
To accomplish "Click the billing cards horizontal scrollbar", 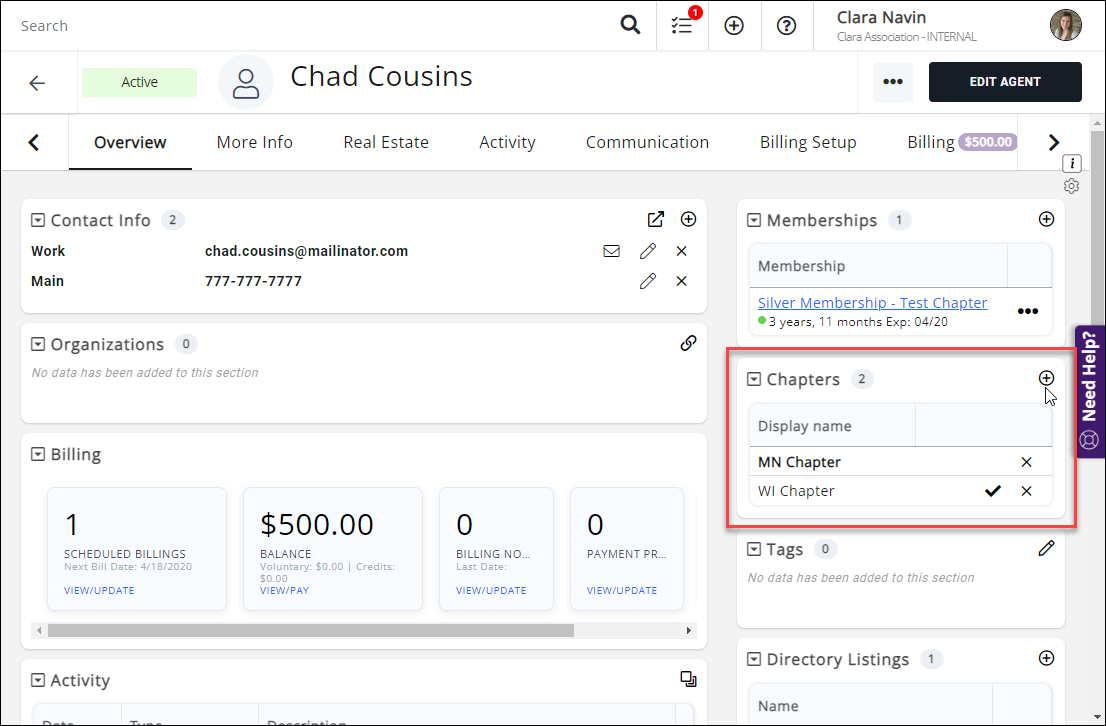I will point(310,631).
